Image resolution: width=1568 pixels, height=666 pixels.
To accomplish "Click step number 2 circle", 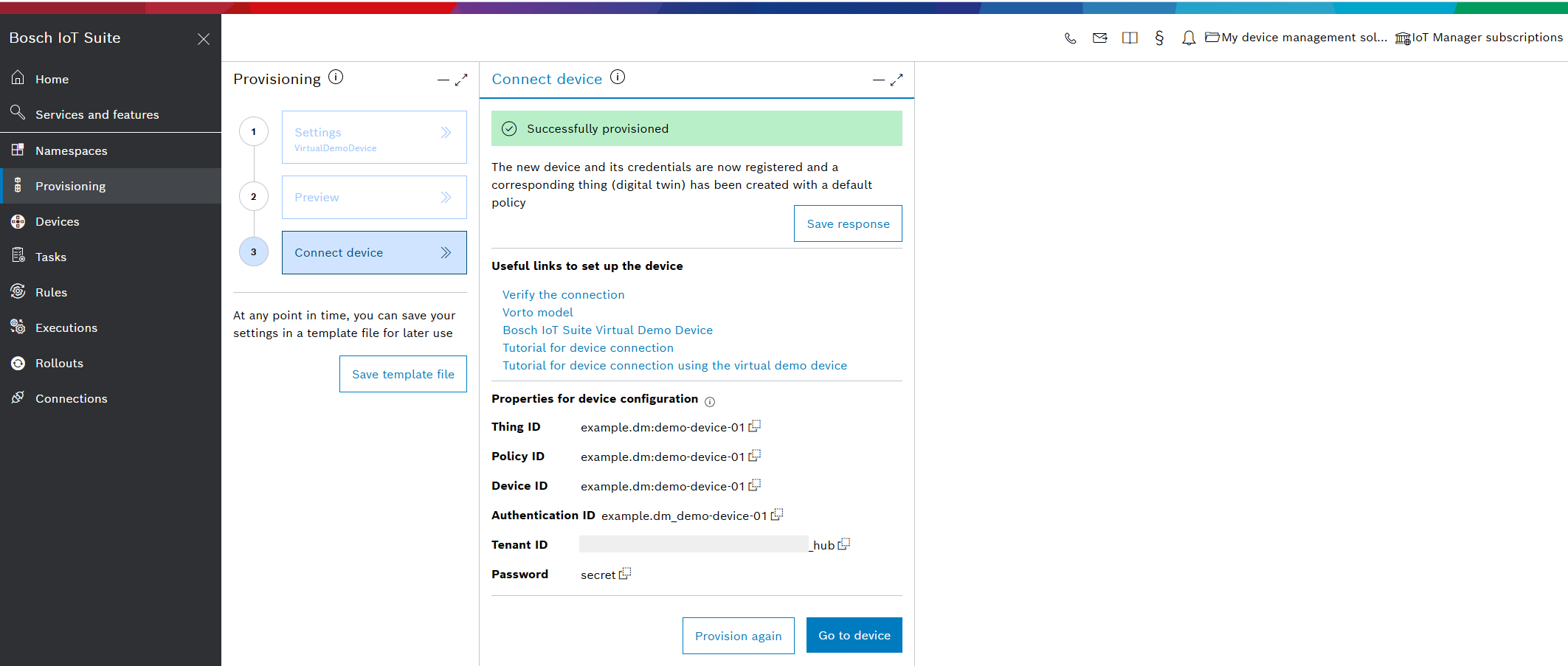I will pos(254,197).
